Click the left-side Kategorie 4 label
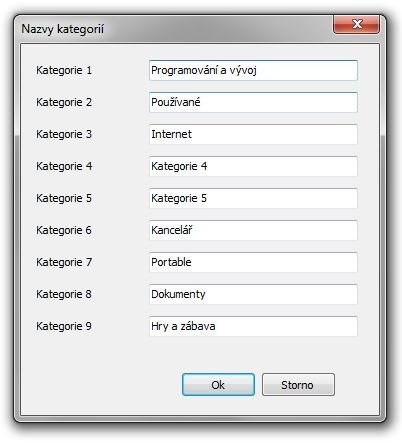Image resolution: width=402 pixels, height=443 pixels. 64,166
